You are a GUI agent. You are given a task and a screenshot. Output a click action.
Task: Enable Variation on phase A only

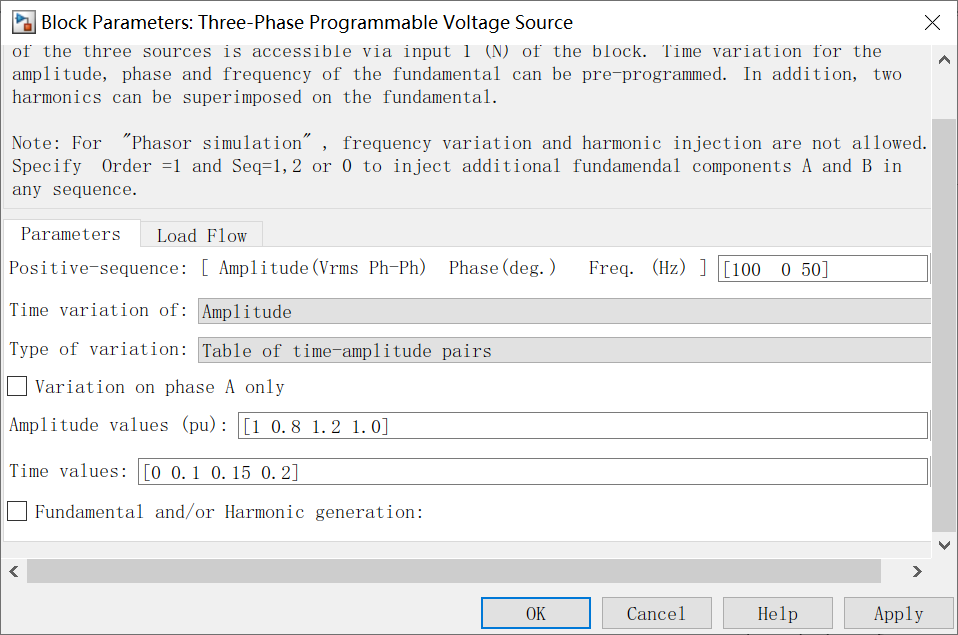[16, 385]
